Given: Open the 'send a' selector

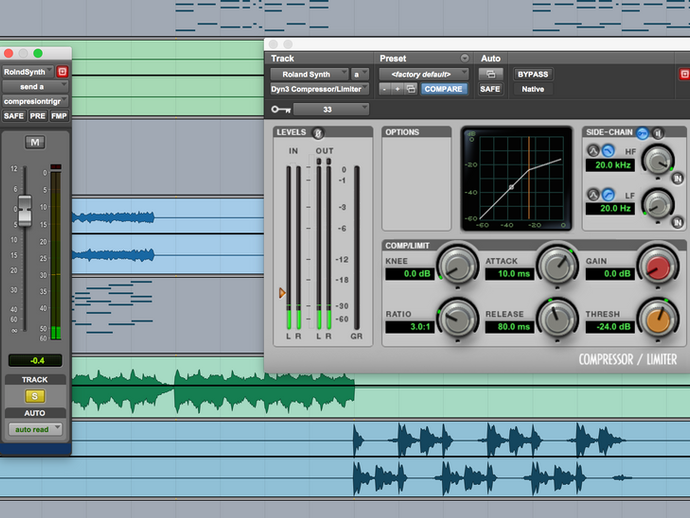Looking at the screenshot, I should 35,87.
